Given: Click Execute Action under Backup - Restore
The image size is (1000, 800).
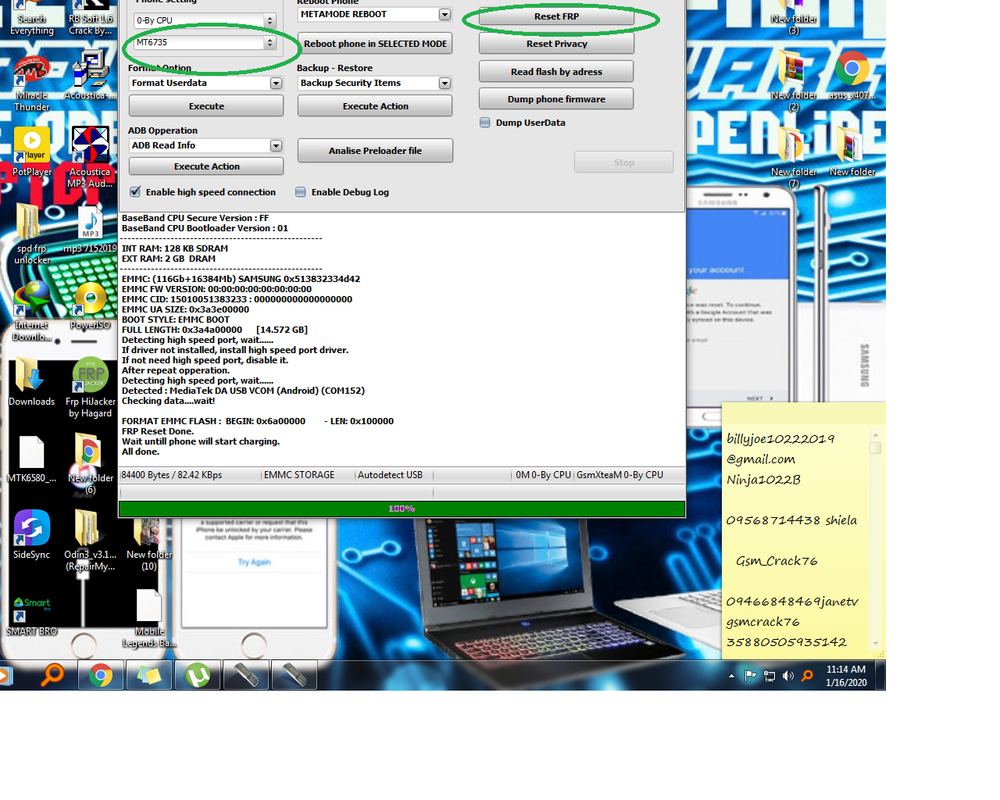Looking at the screenshot, I should 374,106.
